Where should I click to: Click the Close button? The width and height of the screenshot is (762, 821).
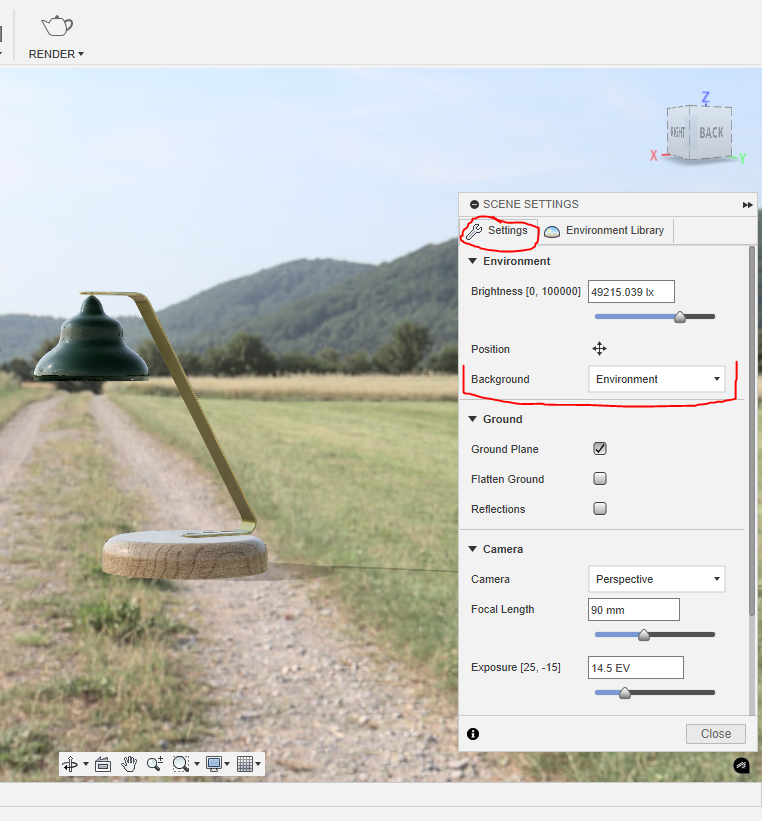click(716, 734)
